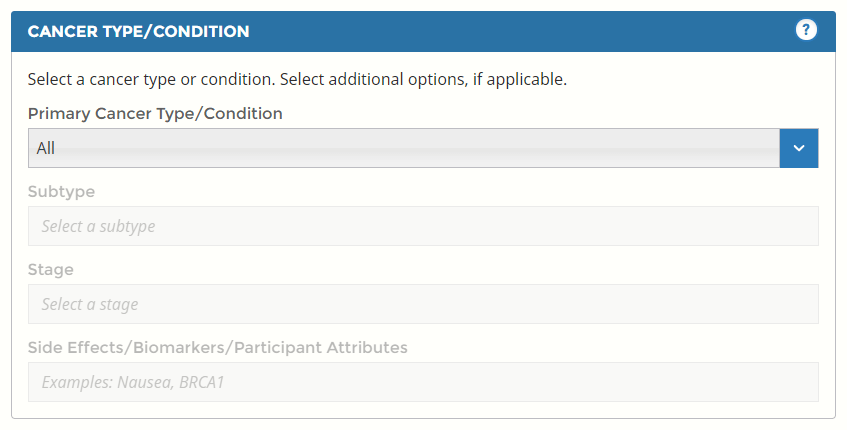This screenshot has height=430, width=847.
Task: Click the empty blue header bar area
Action: click(520, 31)
